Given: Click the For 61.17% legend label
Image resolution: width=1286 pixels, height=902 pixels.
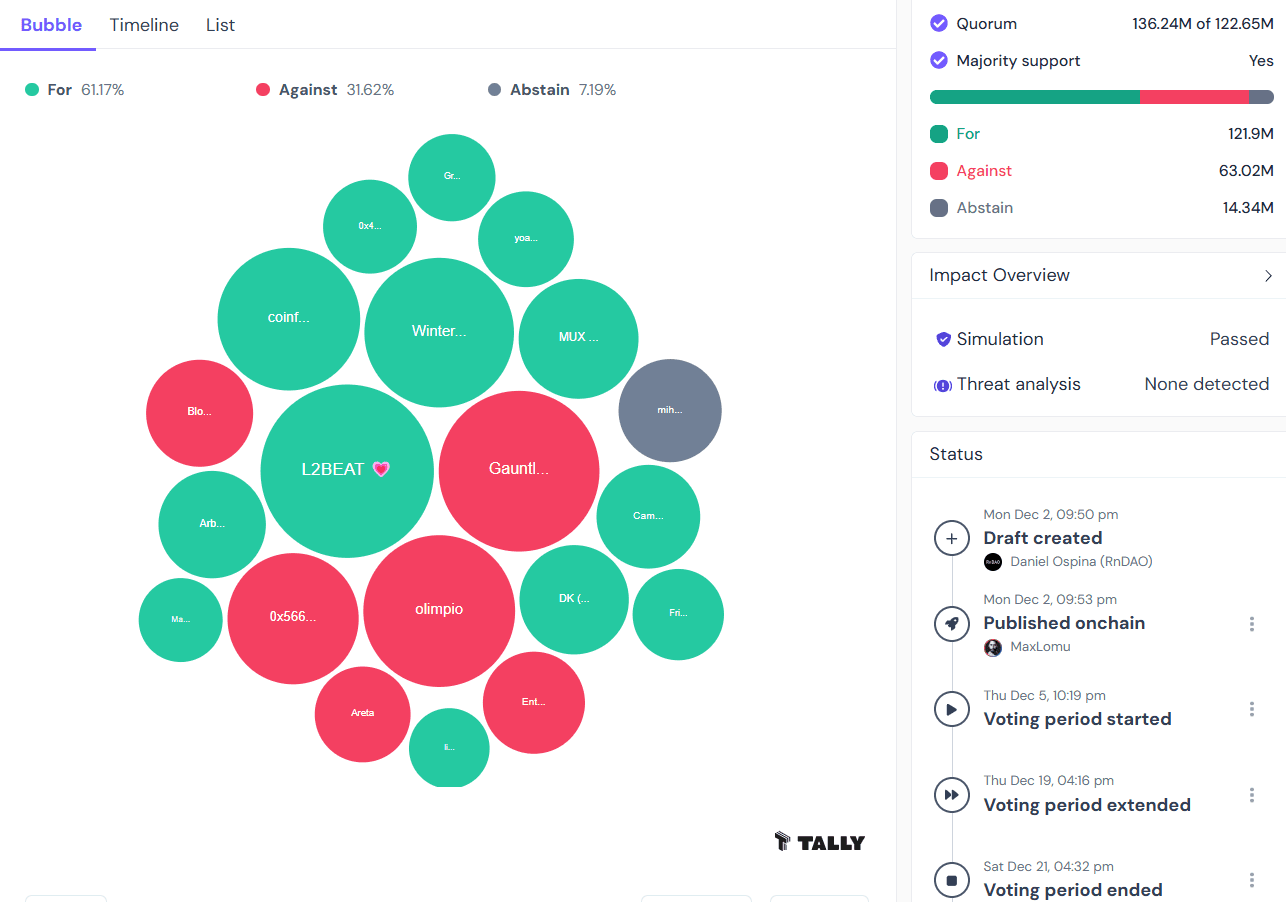Looking at the screenshot, I should pyautogui.click(x=86, y=90).
